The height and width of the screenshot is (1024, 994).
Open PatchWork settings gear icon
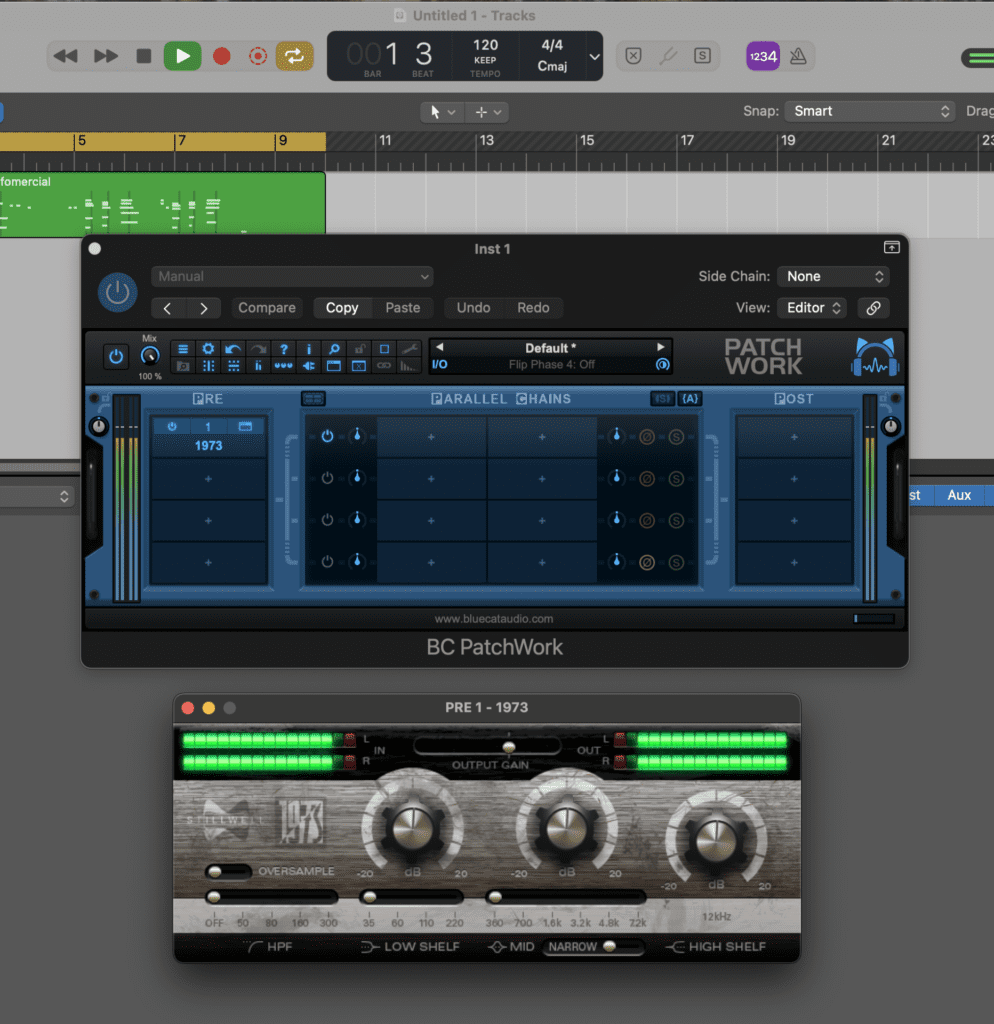point(208,349)
